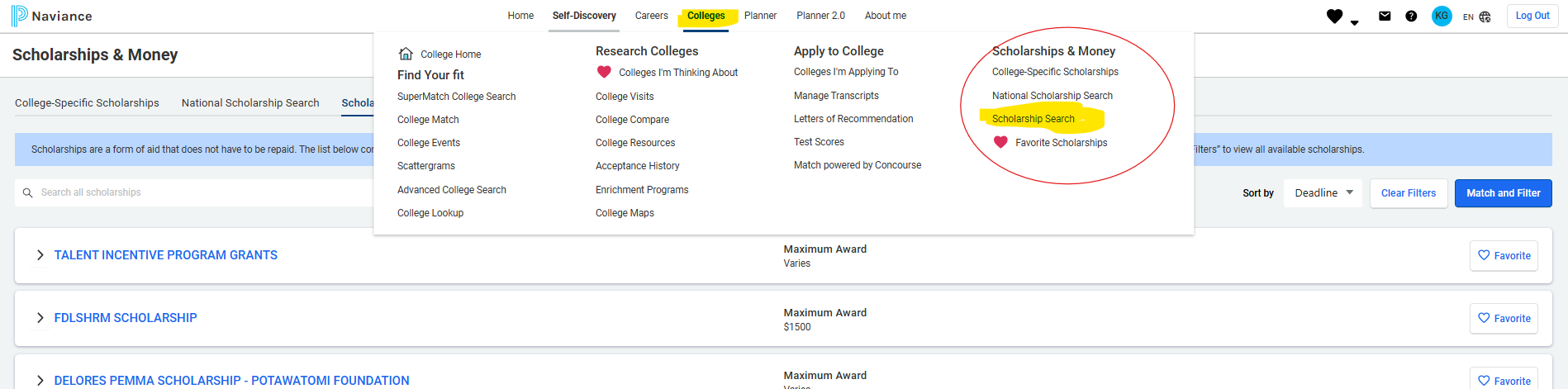Viewport: 1568px width, 389px height.
Task: Open Scholarship Search link in menu
Action: [1033, 119]
